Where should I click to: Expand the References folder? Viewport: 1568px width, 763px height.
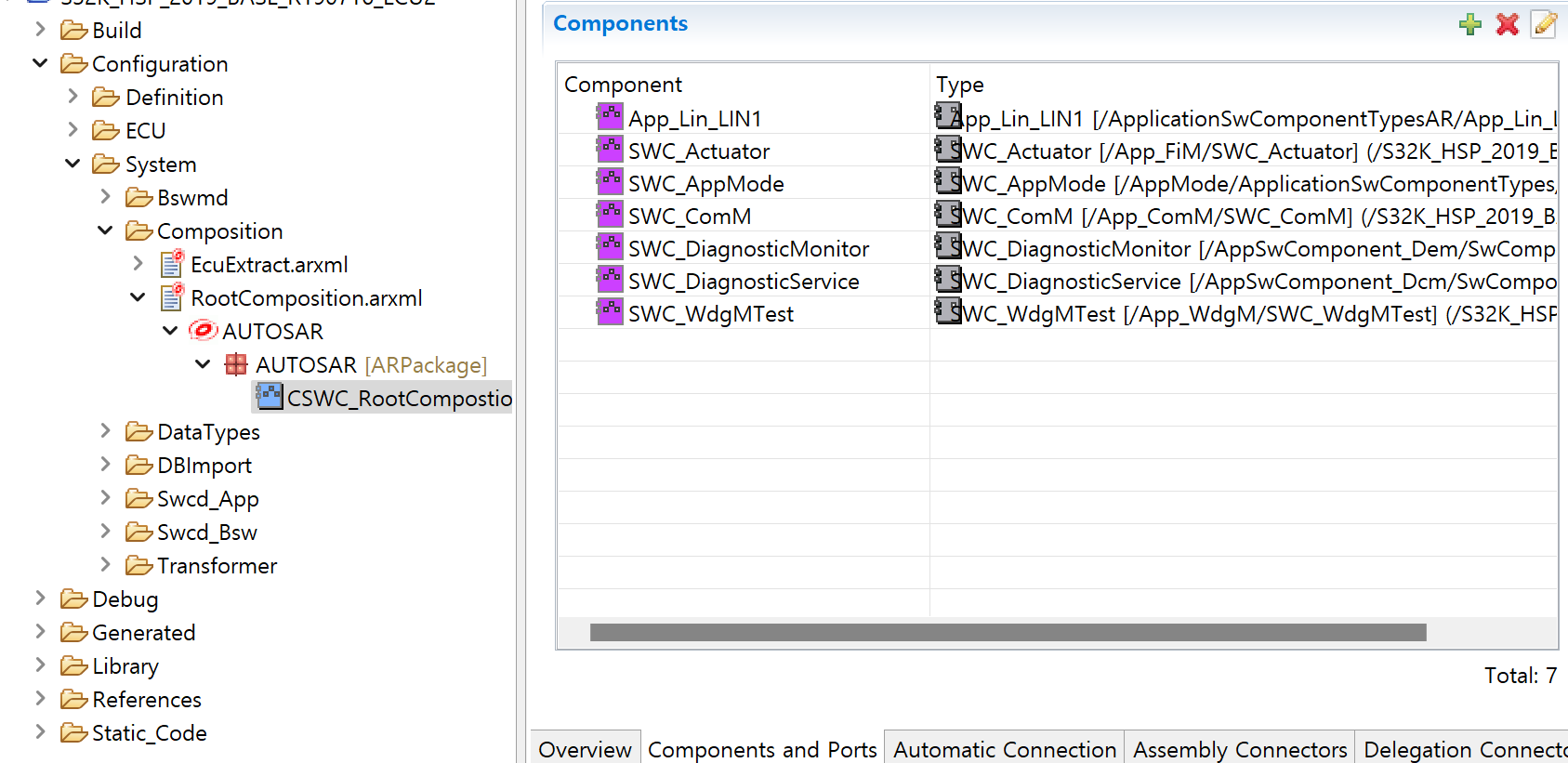tap(40, 699)
